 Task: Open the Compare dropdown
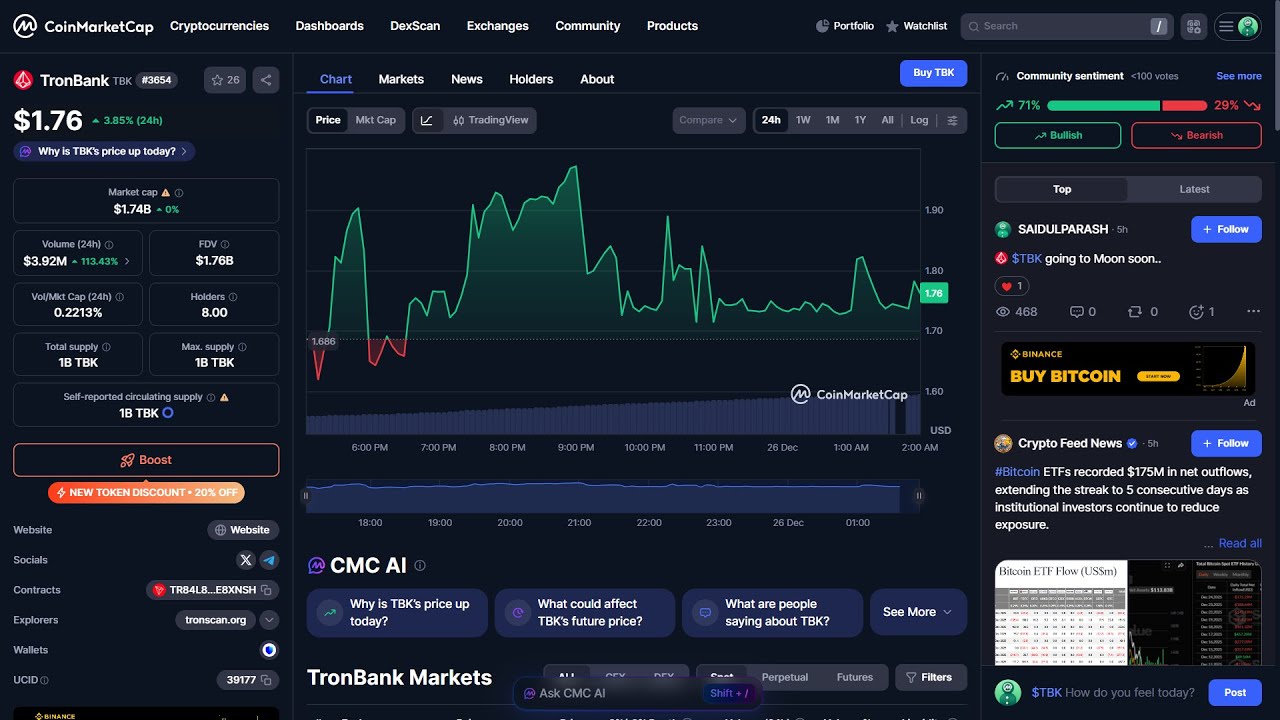[709, 120]
